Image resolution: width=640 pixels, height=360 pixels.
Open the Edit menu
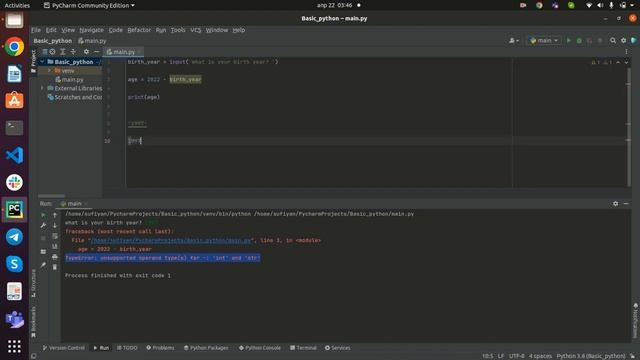[x=51, y=30]
